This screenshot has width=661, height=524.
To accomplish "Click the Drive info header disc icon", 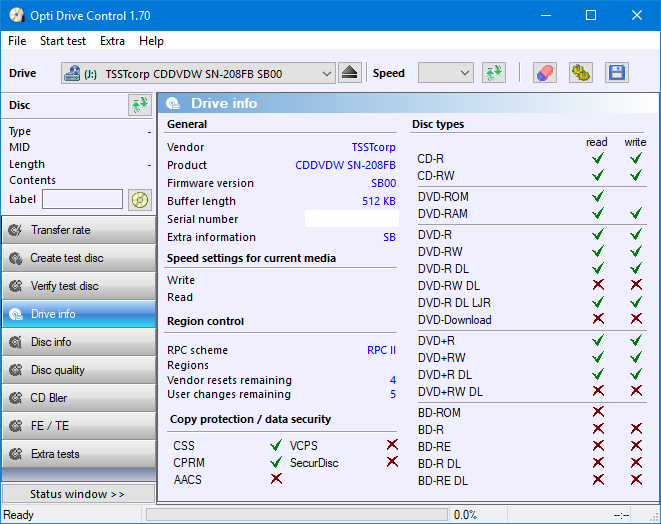I will coord(173,103).
